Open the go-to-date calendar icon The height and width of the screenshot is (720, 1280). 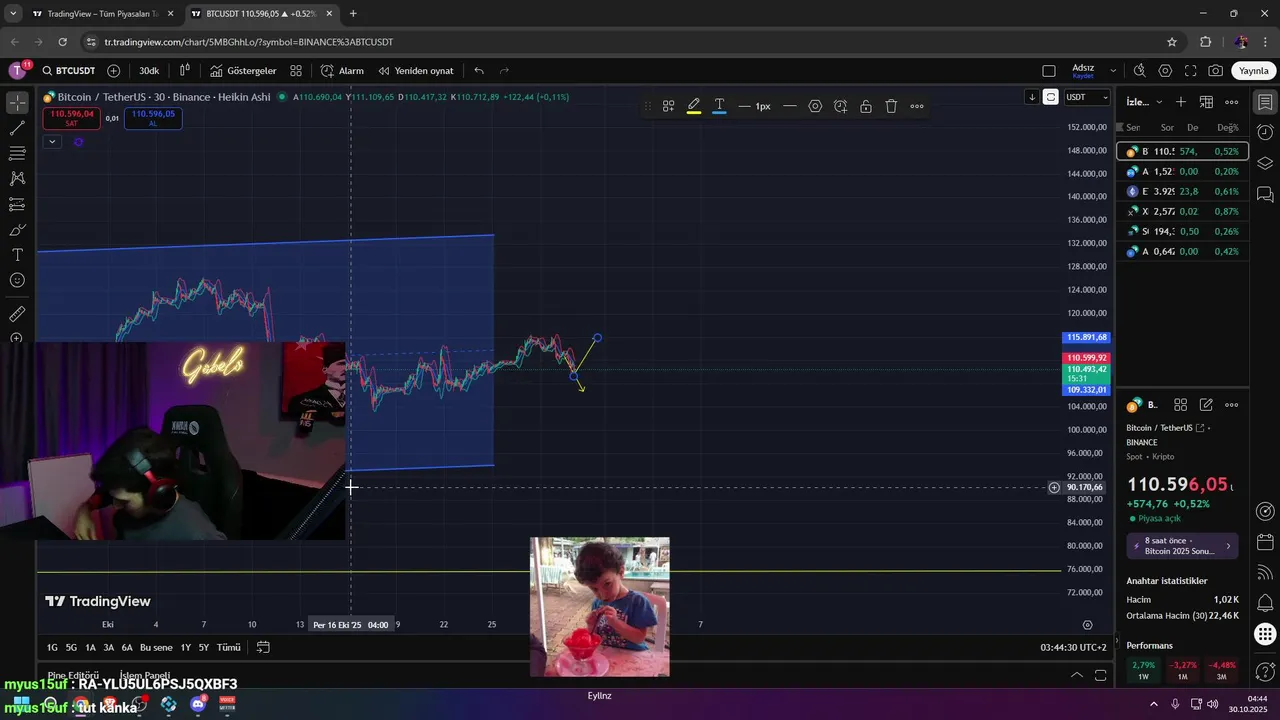263,648
